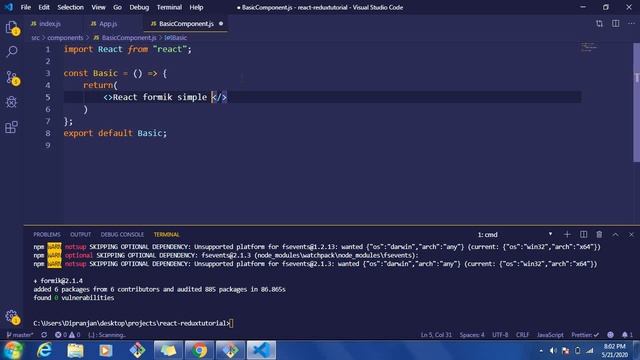
Task: Split the terminal panel
Action: 583,234
